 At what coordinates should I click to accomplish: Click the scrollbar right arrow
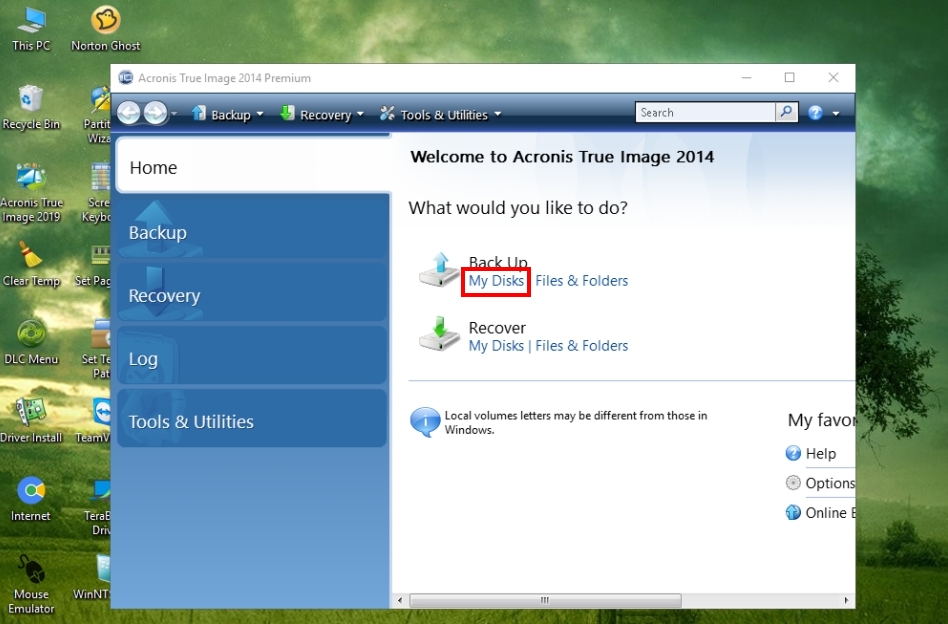pos(846,600)
